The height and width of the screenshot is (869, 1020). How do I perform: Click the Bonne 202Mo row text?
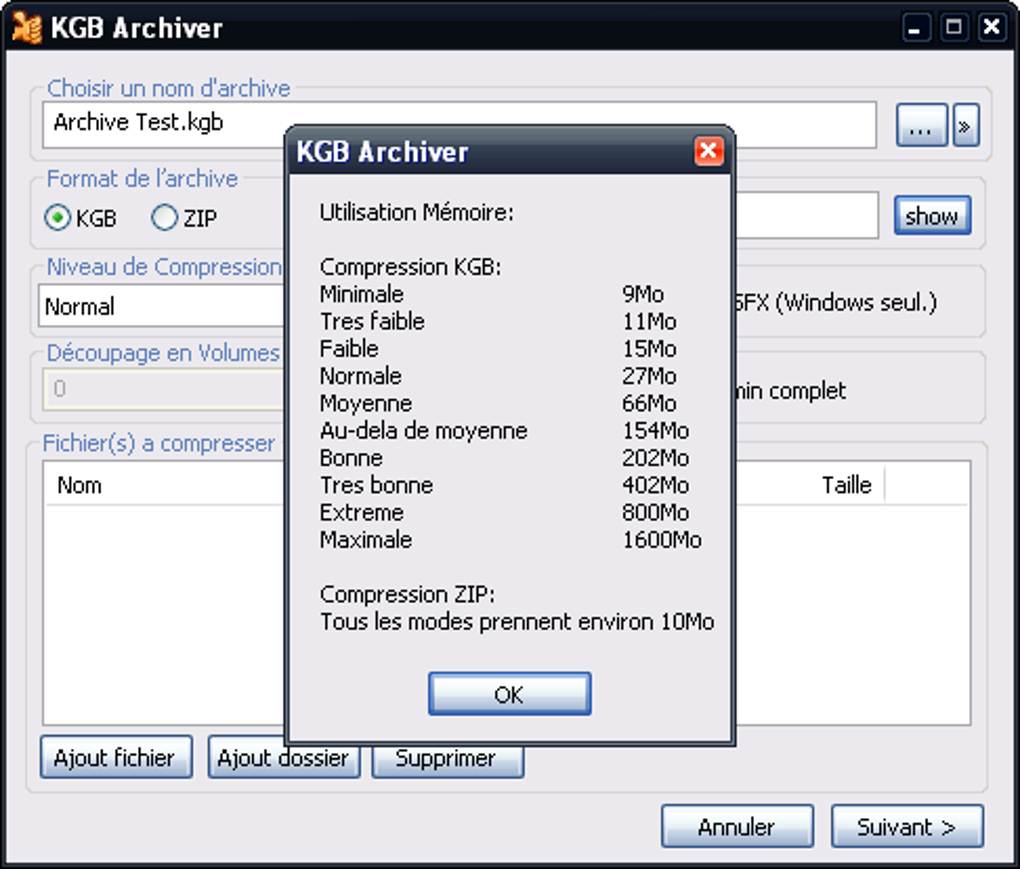tap(504, 458)
